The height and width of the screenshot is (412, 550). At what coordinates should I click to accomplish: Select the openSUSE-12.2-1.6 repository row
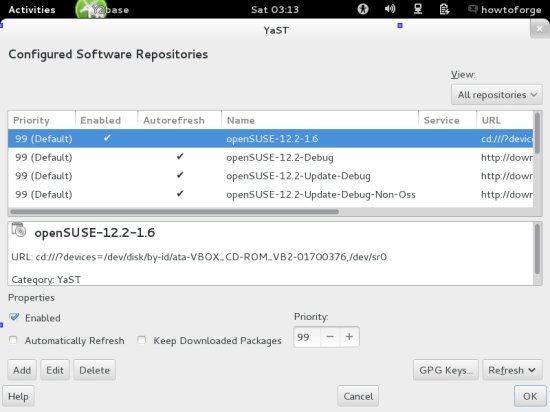pos(270,139)
